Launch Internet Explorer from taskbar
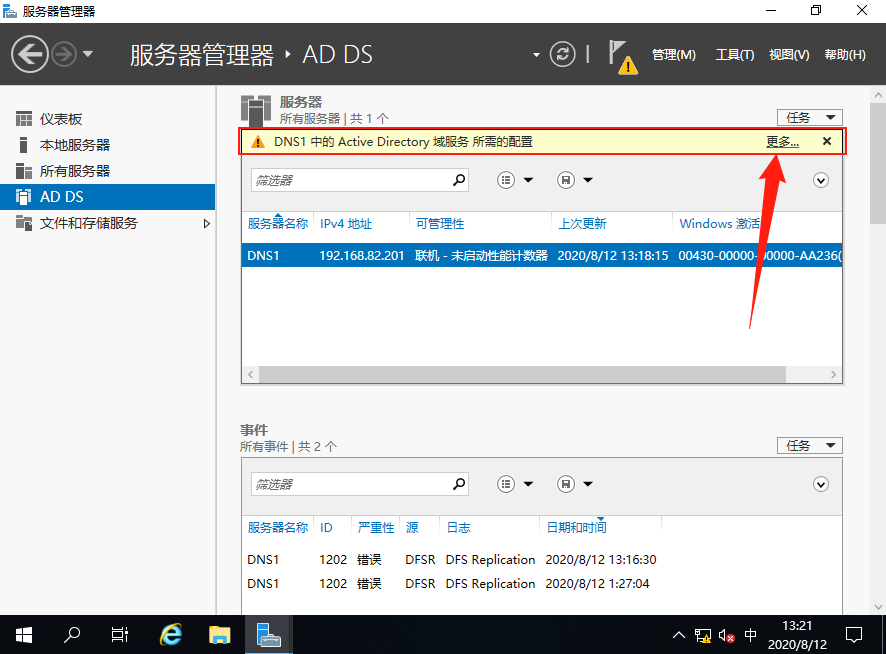Screen dimensions: 886x654 [171, 635]
